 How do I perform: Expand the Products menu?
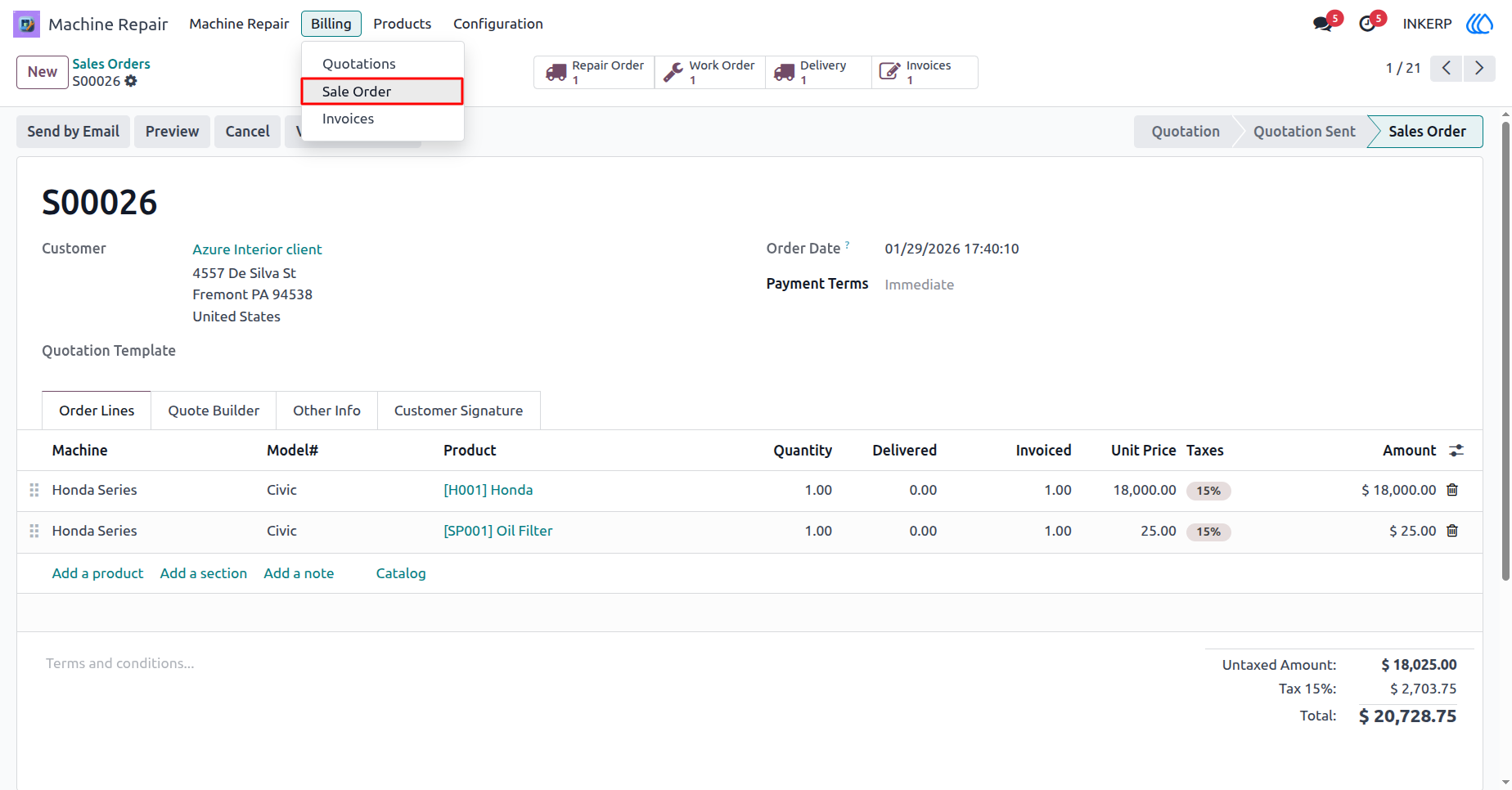click(x=402, y=24)
